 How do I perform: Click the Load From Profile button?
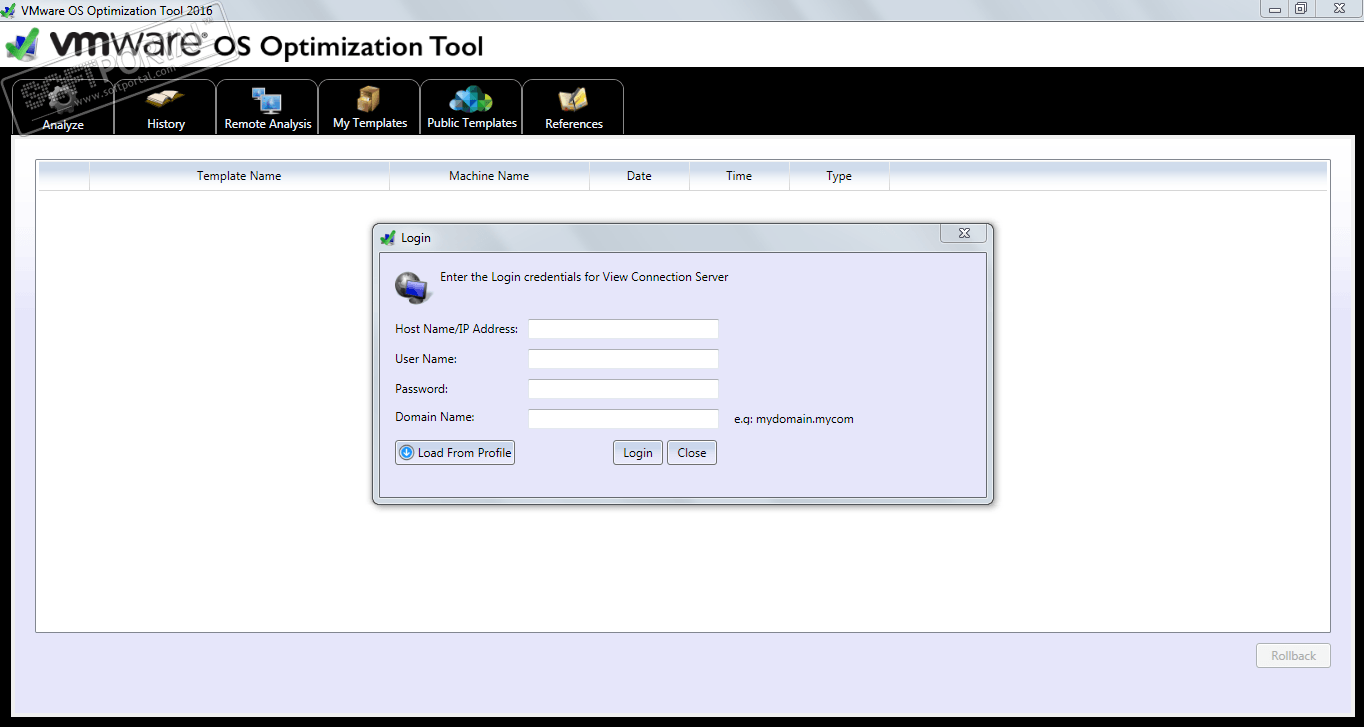tap(455, 453)
